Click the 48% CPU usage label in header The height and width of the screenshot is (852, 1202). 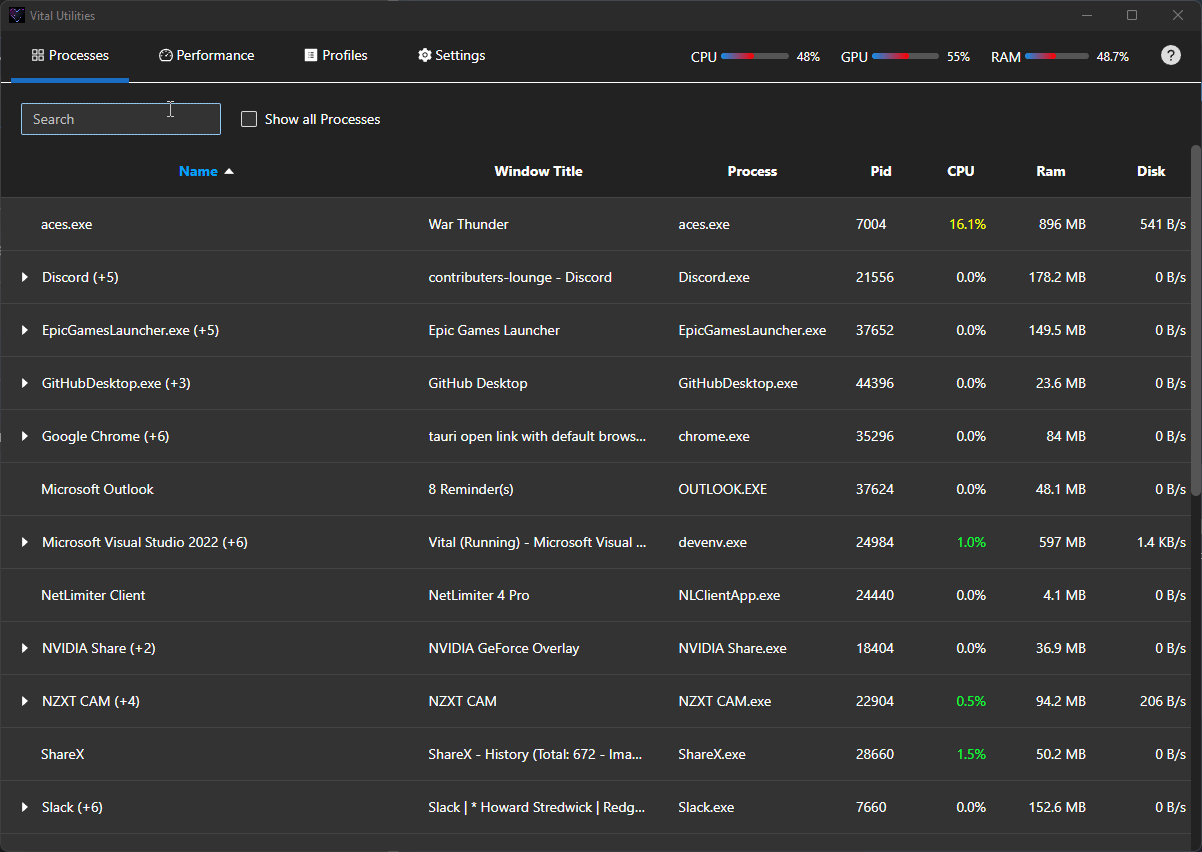[808, 57]
